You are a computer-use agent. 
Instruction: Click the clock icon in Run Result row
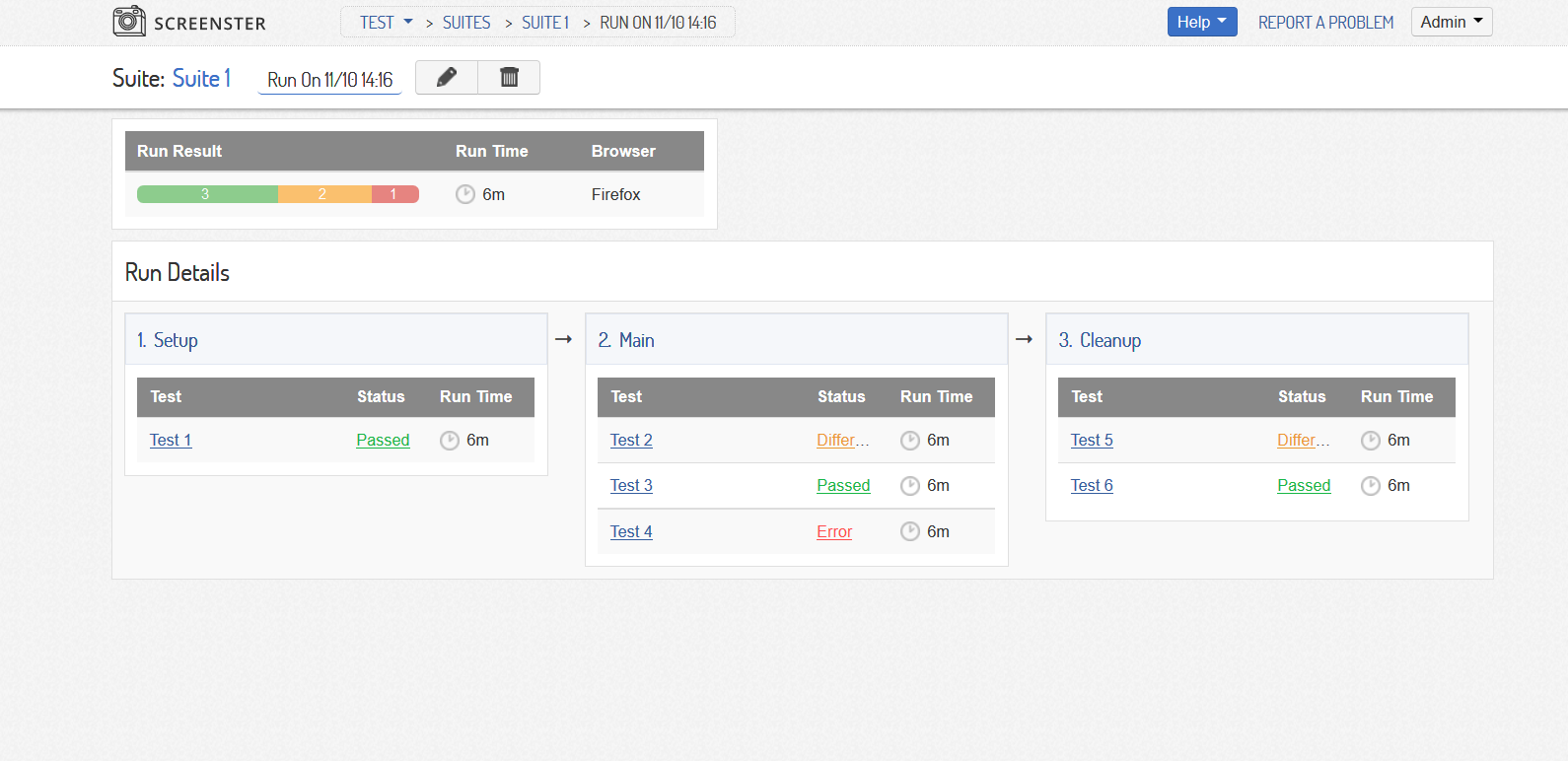point(465,194)
